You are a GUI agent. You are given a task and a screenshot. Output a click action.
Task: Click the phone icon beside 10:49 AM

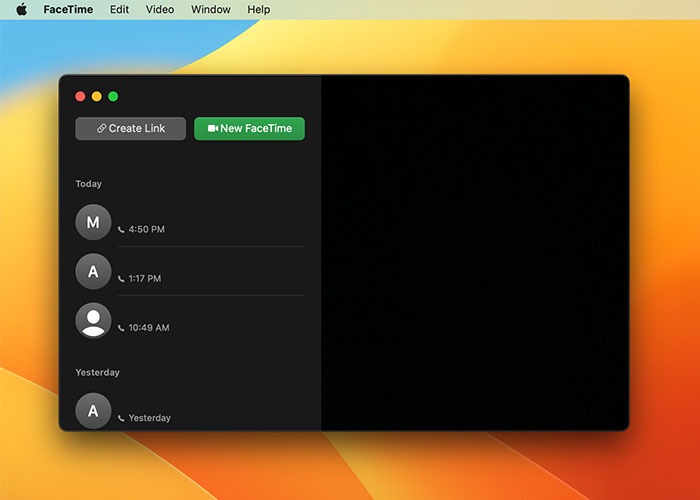tap(121, 328)
